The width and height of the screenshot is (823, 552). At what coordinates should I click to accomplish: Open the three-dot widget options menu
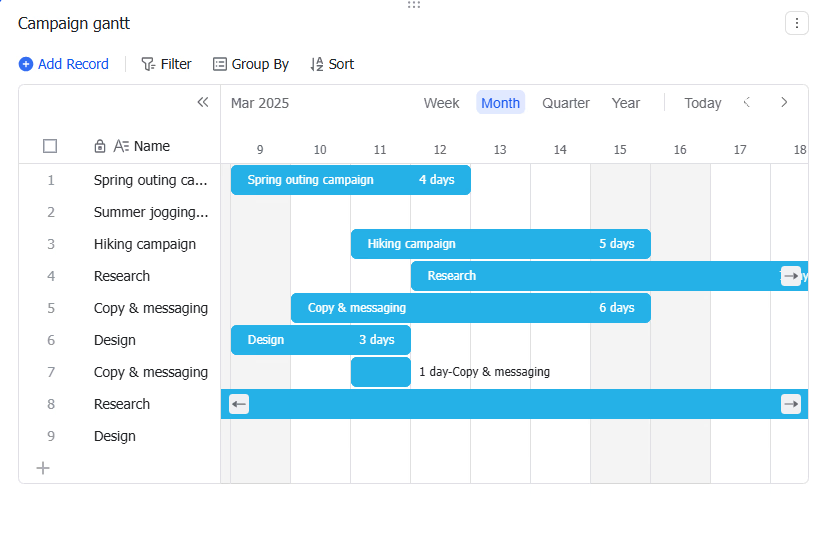[796, 23]
